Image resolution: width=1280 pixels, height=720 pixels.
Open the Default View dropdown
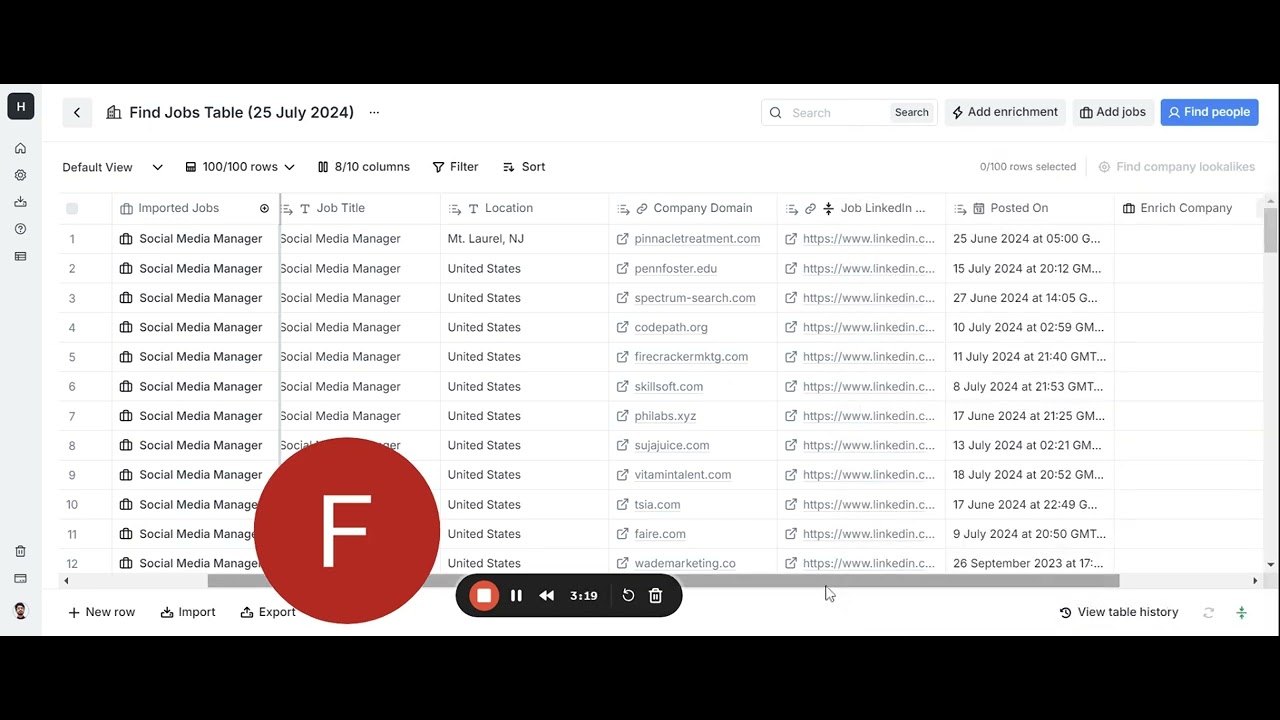click(112, 167)
